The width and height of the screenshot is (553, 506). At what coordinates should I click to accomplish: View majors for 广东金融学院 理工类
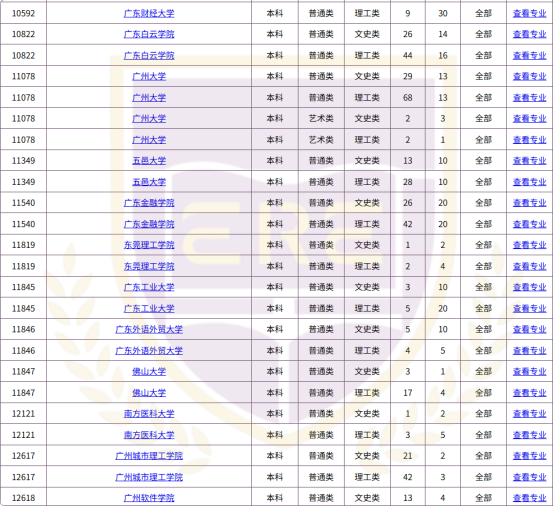click(x=529, y=224)
